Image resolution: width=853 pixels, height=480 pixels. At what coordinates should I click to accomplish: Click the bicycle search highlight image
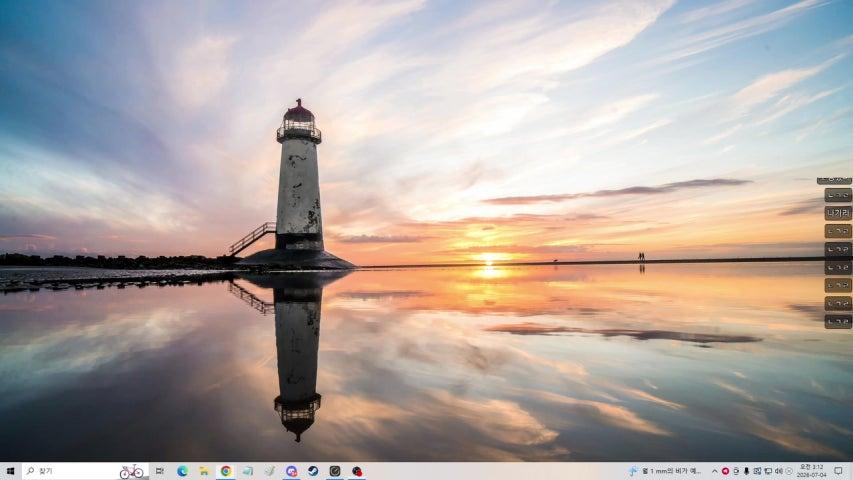pyautogui.click(x=131, y=471)
